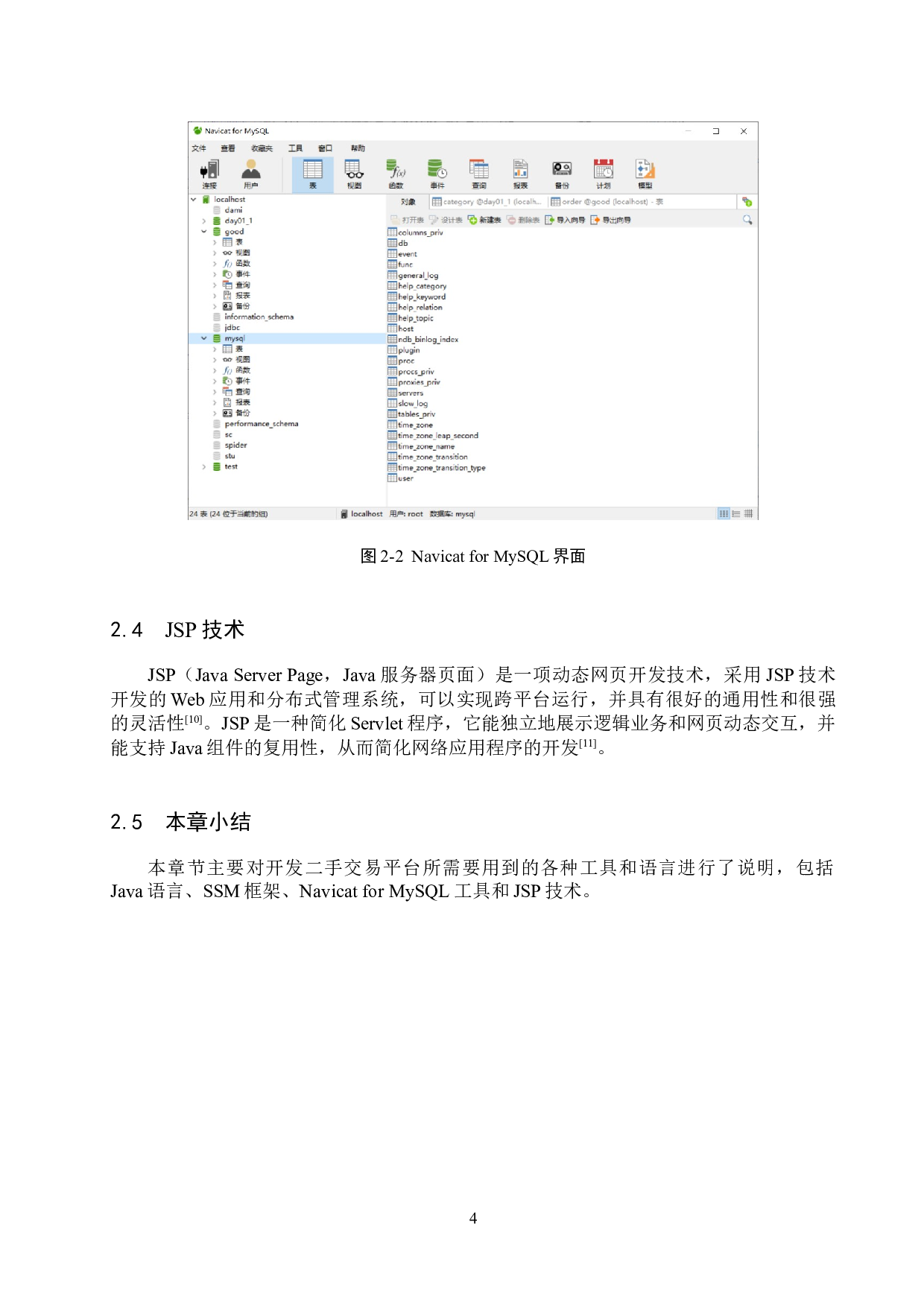The width and height of the screenshot is (924, 1307).
Task: Click the 函数 (Function) toolbar icon
Action: click(x=396, y=174)
